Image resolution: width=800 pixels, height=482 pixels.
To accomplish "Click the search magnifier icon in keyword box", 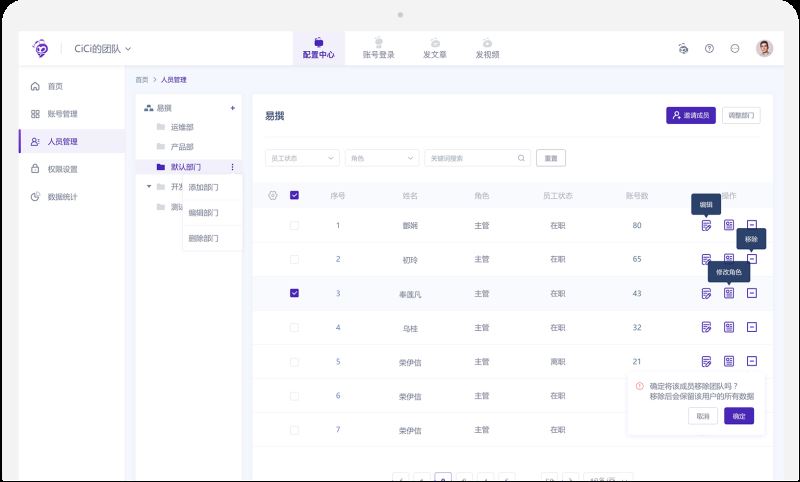I will click(521, 158).
